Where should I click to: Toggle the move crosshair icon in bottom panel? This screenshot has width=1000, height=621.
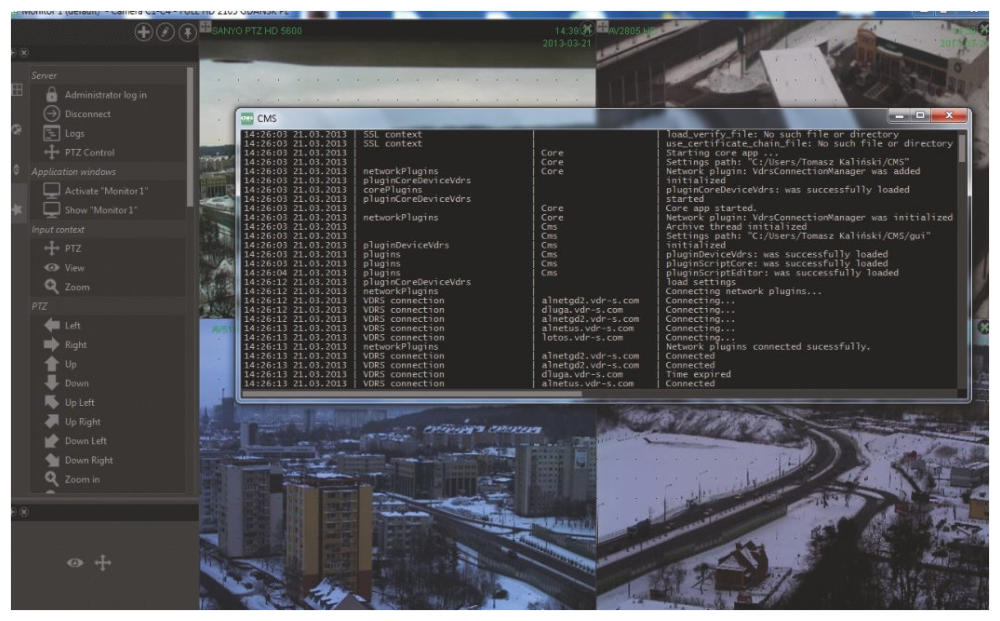point(102,564)
